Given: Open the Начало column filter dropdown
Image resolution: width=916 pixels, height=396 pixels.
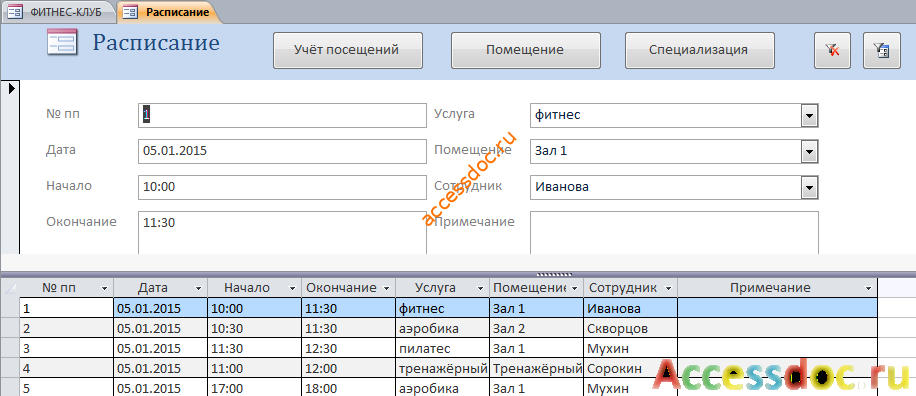Looking at the screenshot, I should pos(292,288).
